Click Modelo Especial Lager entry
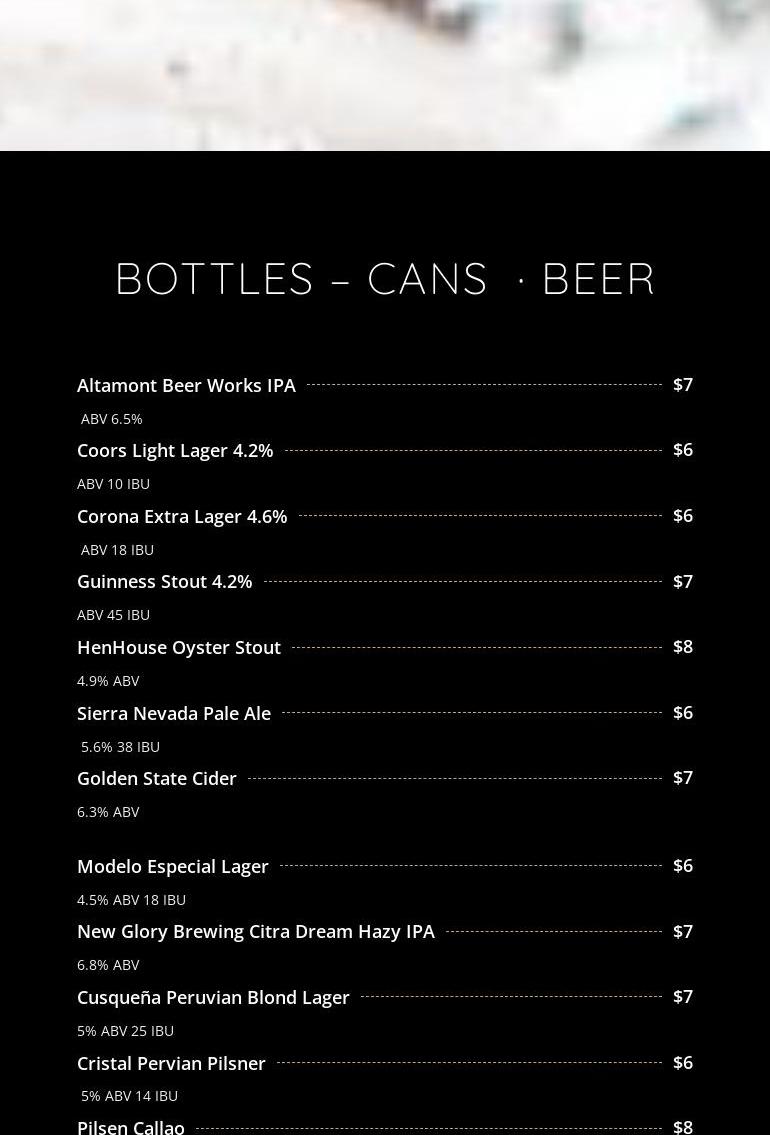 172,866
